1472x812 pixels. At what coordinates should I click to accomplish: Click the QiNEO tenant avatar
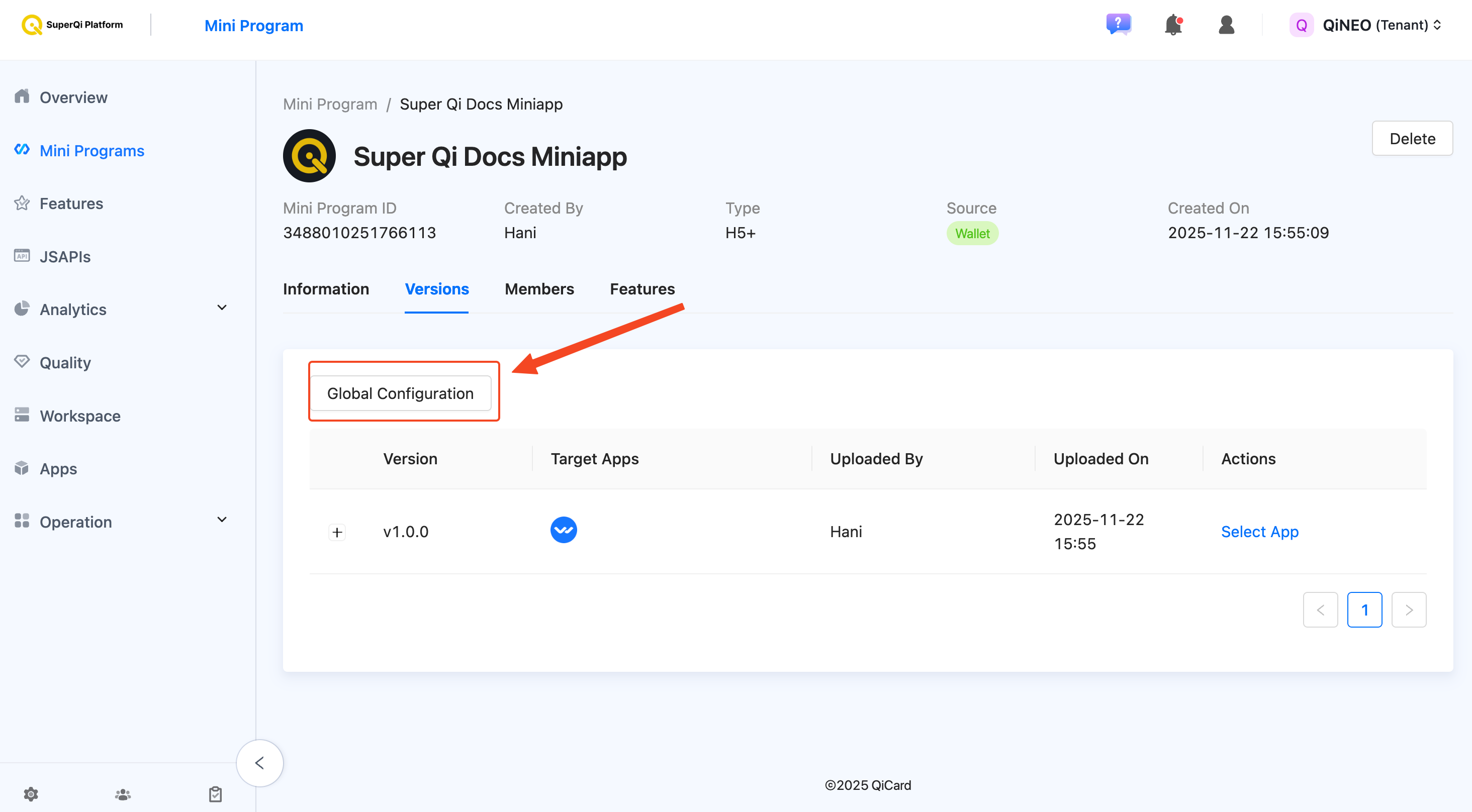1301,25
